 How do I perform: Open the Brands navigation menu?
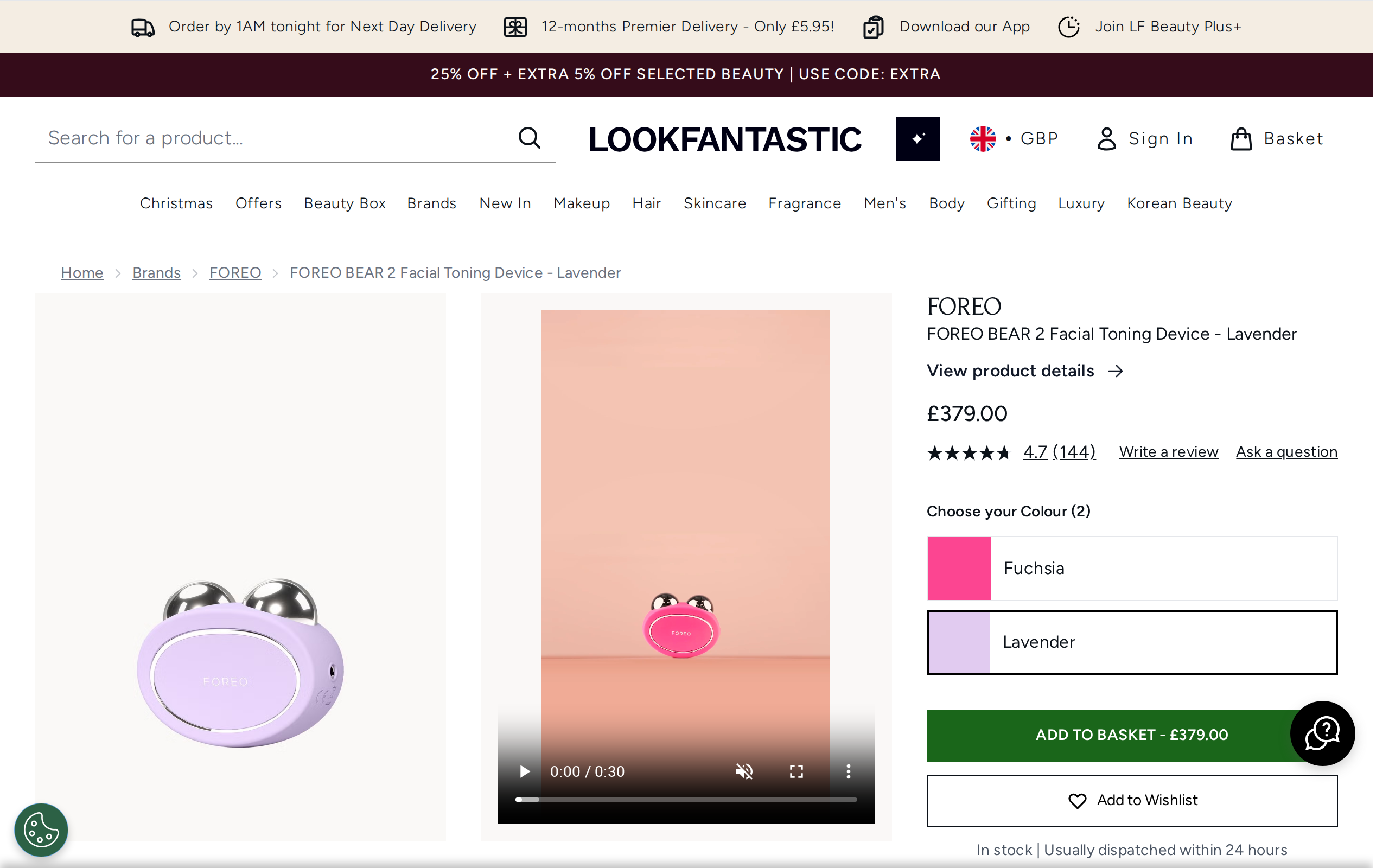tap(432, 203)
